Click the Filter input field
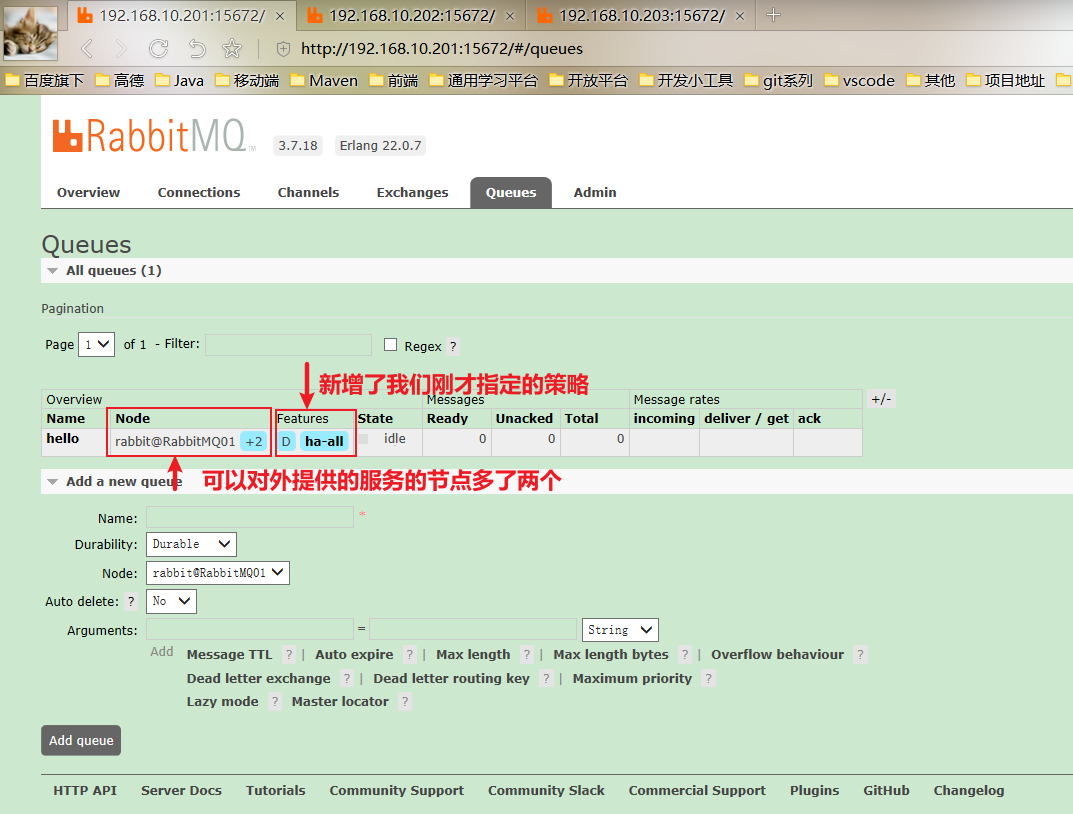1073x814 pixels. click(288, 345)
